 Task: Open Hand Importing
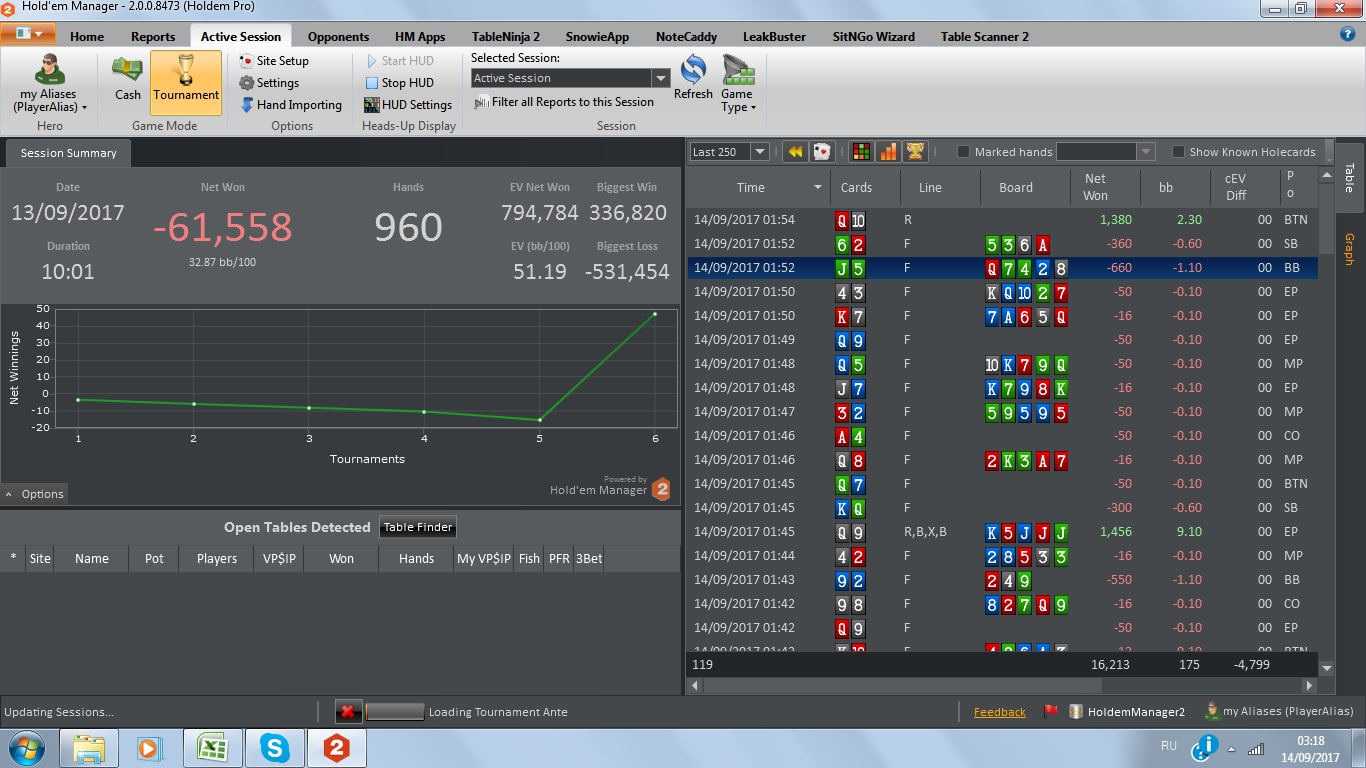click(291, 105)
